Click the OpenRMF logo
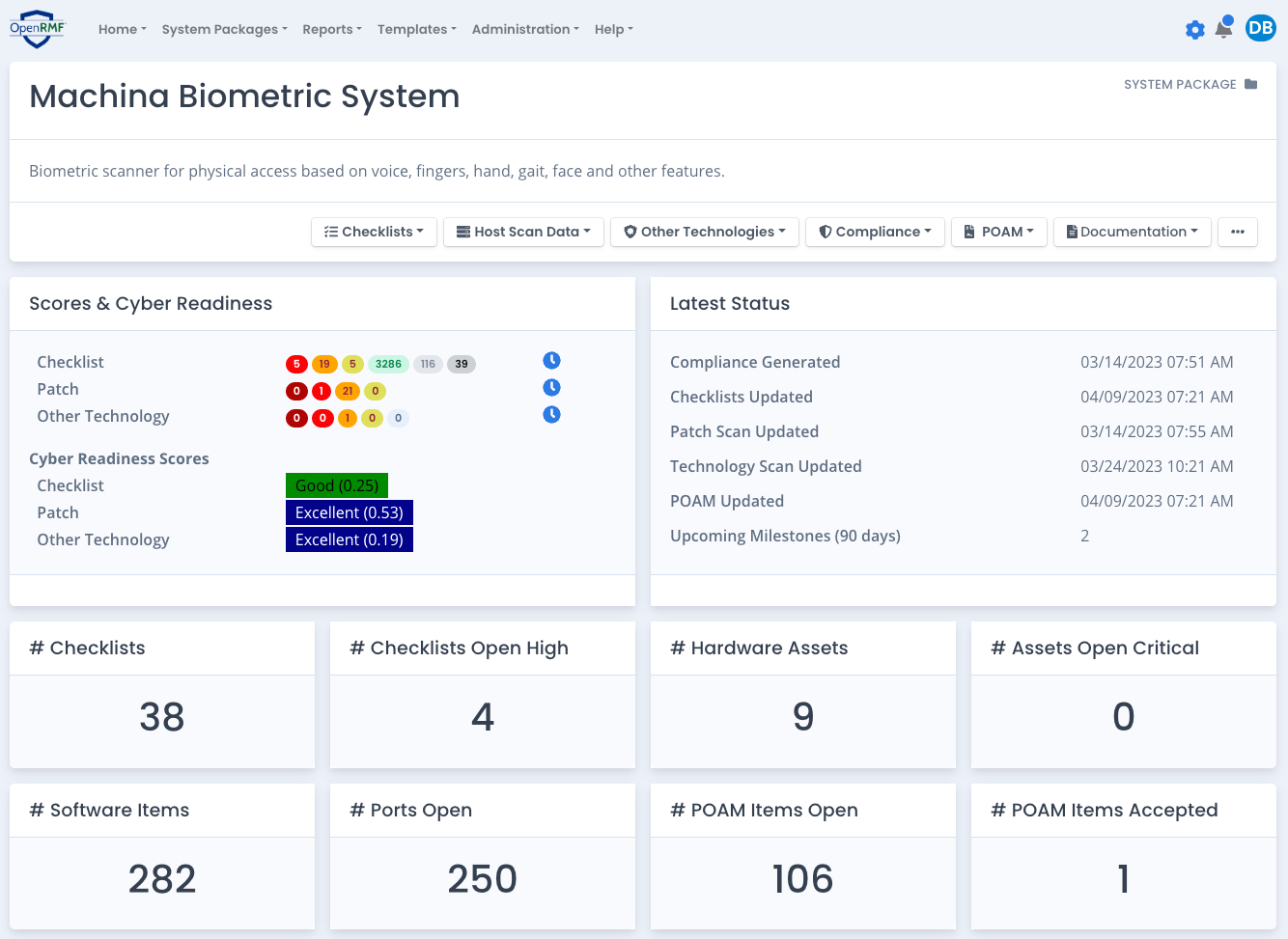This screenshot has height=939, width=1288. tap(38, 29)
